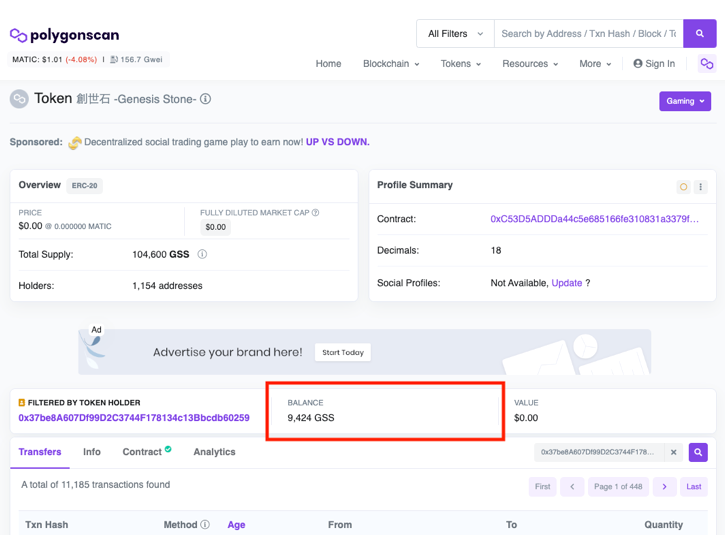Click the purple filter search button
Screen dimensions: 725x550
tap(698, 452)
